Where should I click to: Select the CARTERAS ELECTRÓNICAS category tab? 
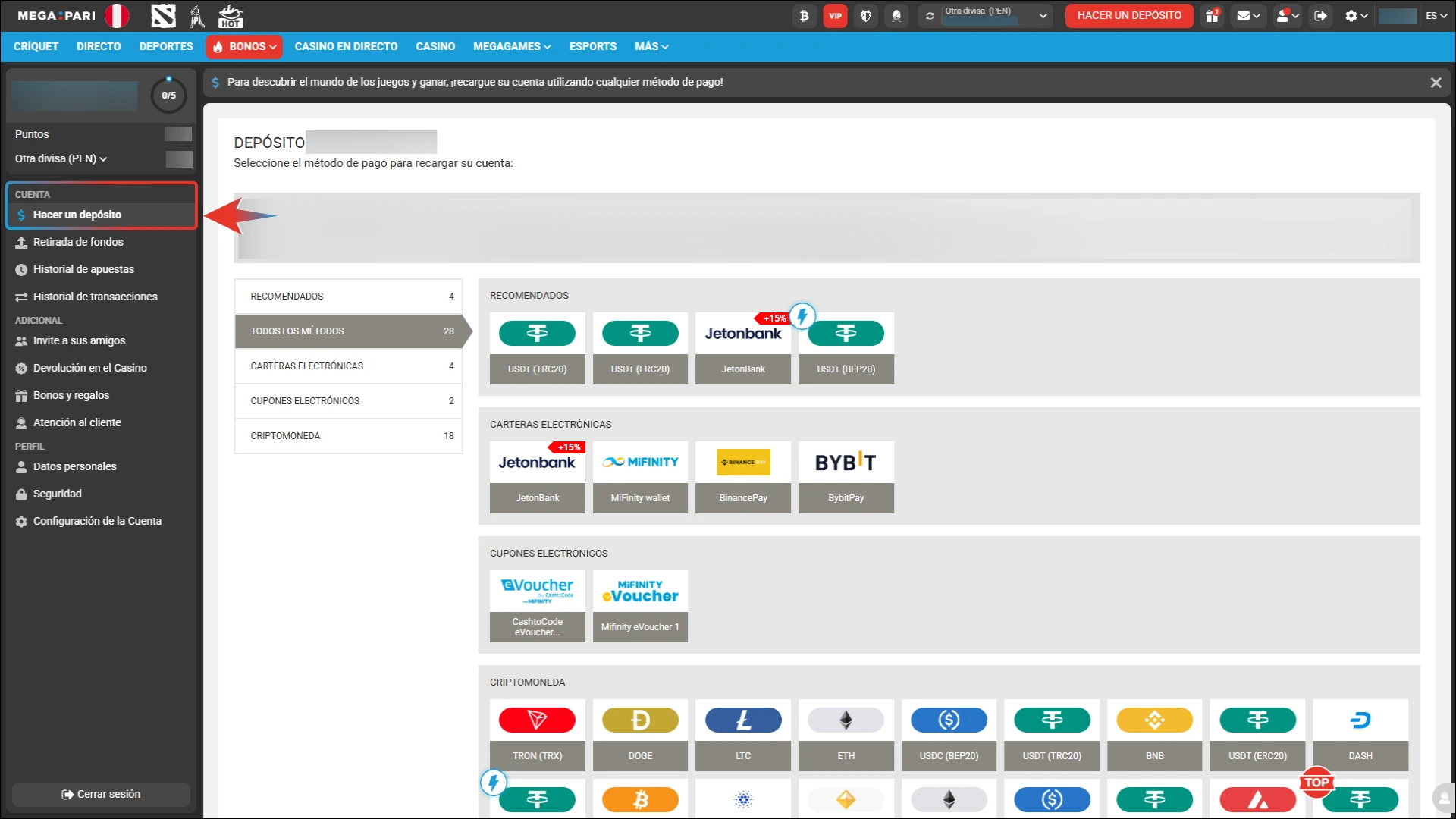coord(348,366)
